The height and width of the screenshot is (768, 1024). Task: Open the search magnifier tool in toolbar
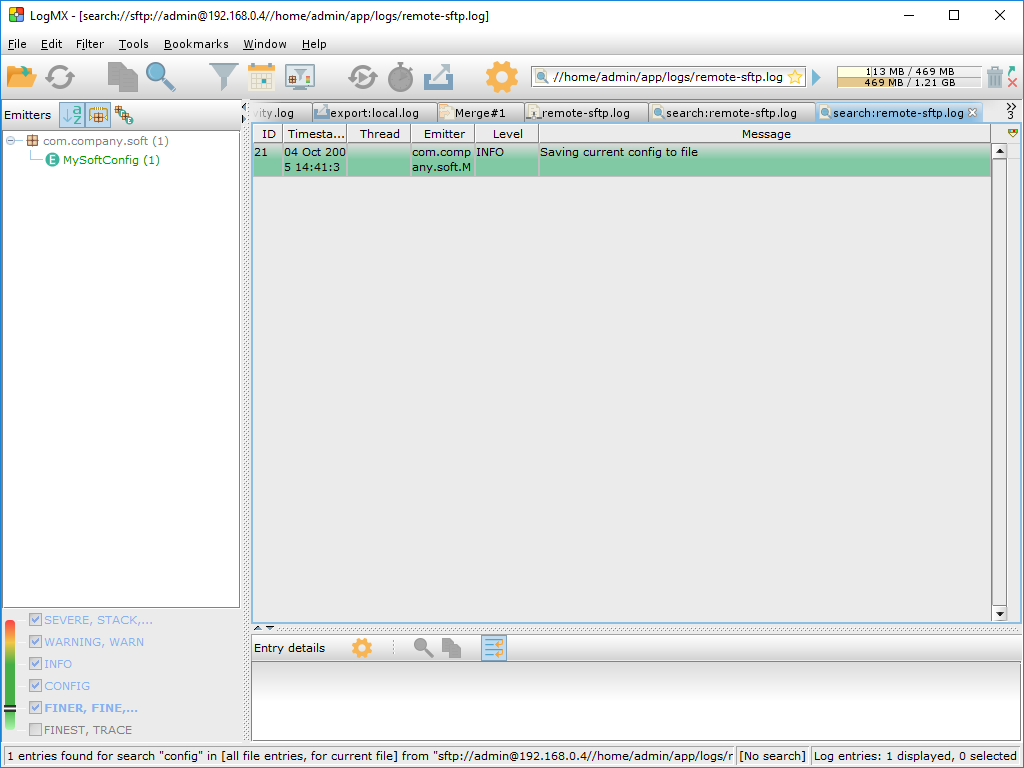tap(161, 77)
